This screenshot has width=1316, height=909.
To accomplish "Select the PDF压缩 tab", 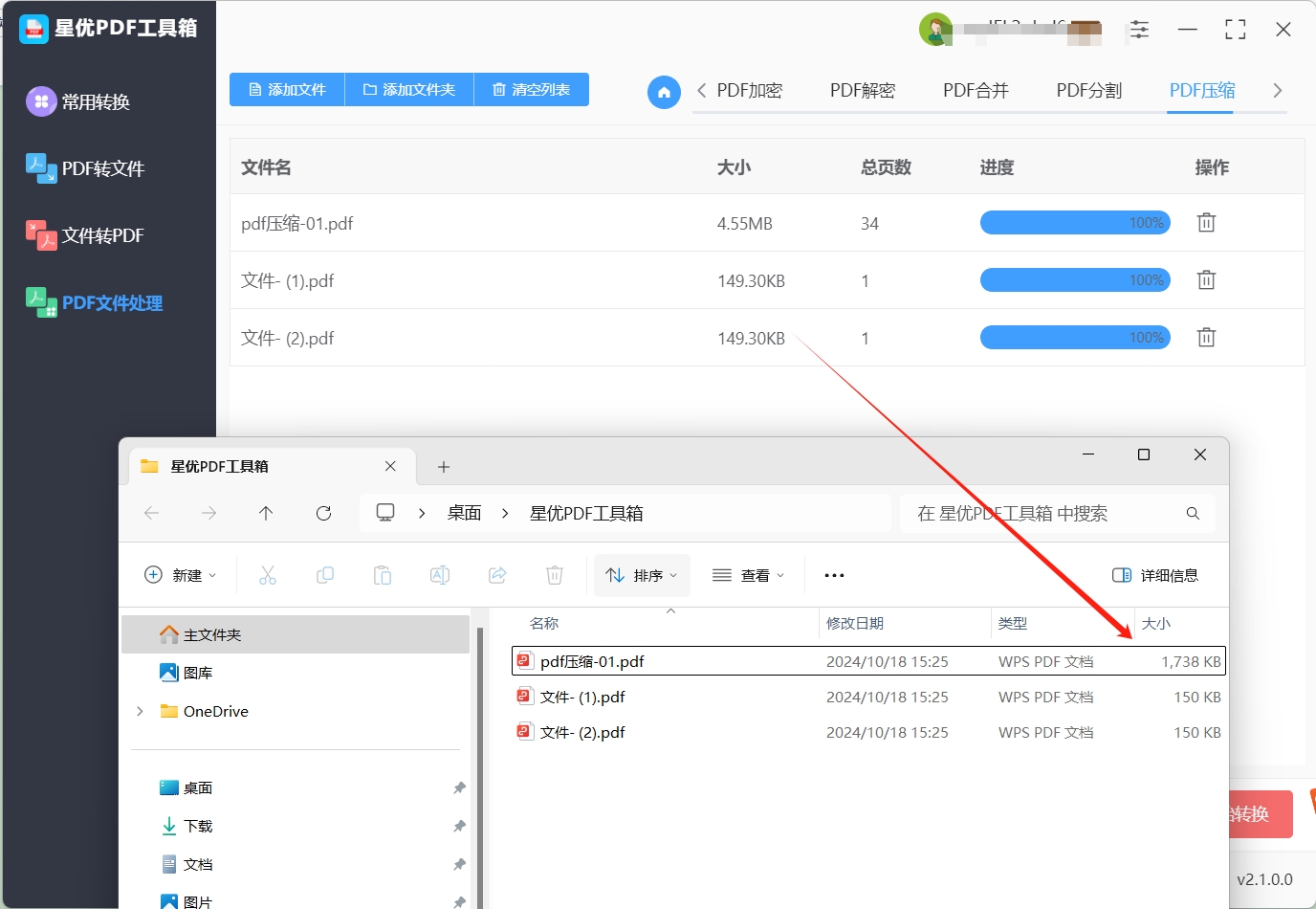I will point(1202,91).
